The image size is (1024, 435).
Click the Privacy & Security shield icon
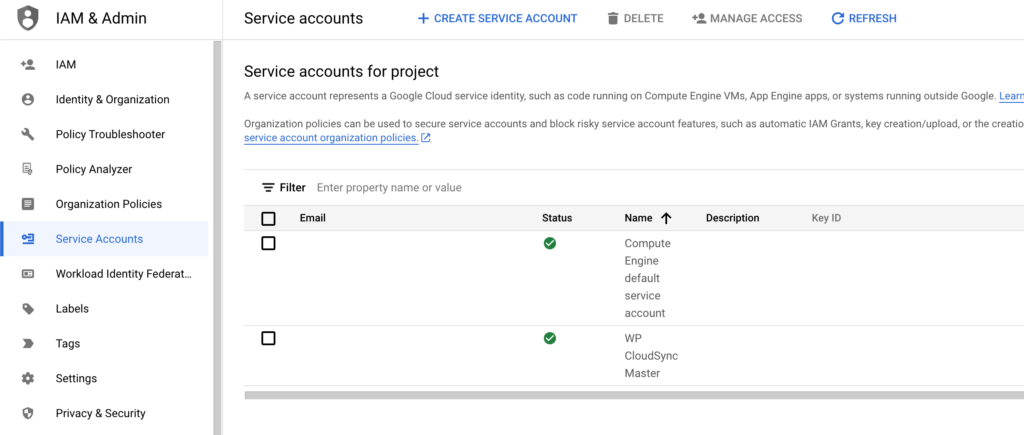click(28, 413)
